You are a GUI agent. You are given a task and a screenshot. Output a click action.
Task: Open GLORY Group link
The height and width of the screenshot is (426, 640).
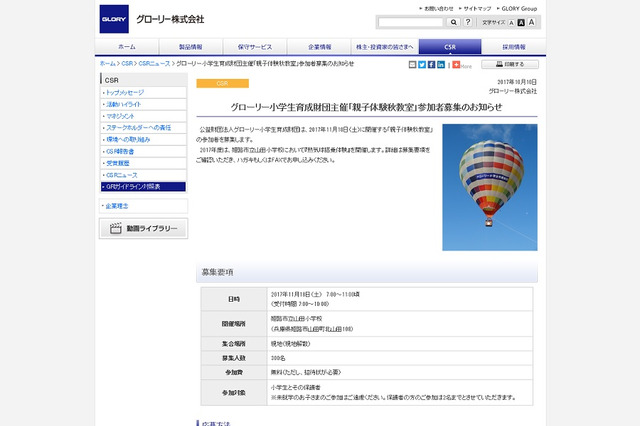point(517,9)
